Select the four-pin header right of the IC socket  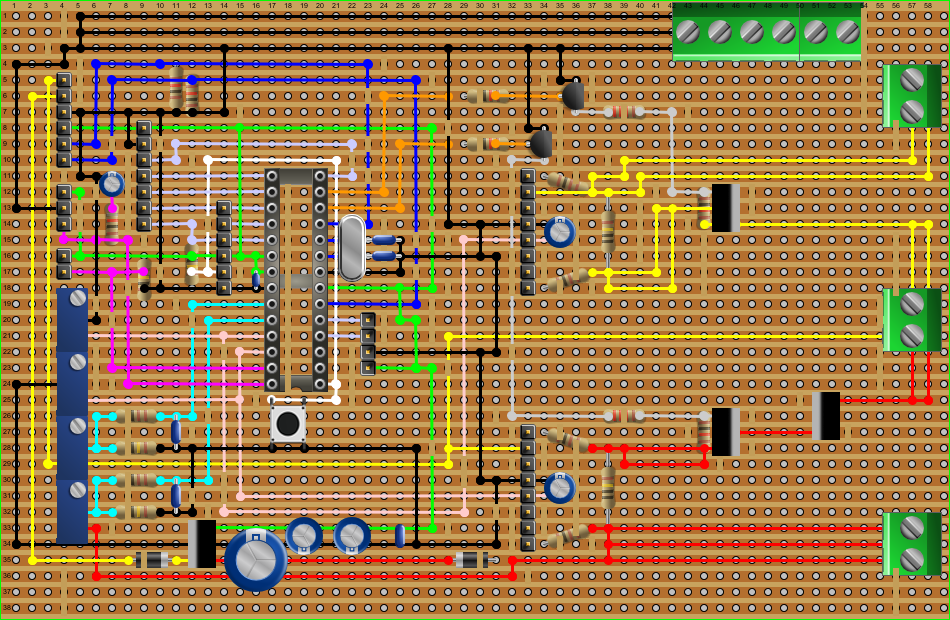368,344
